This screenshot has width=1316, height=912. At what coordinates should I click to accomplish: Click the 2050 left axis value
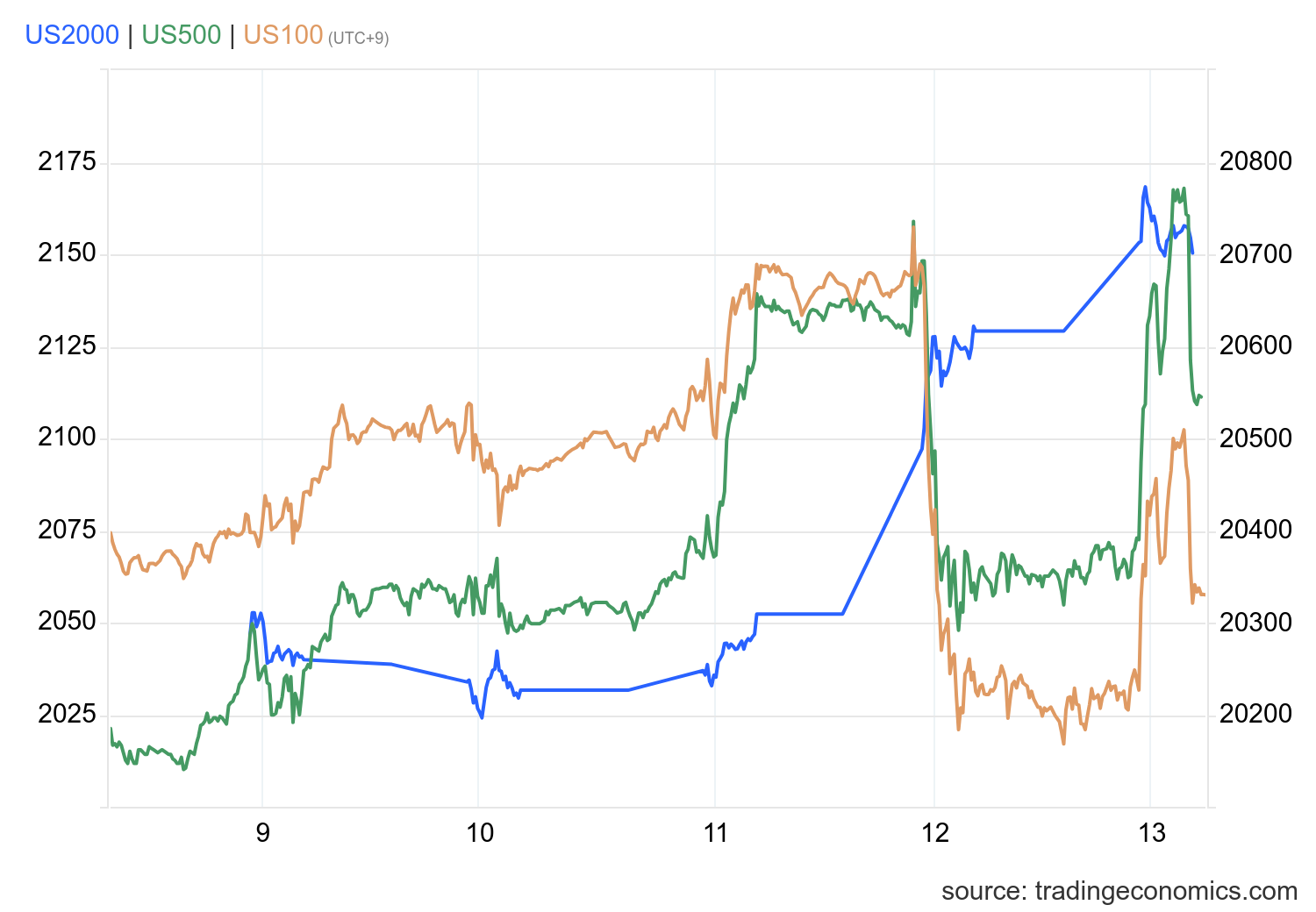(67, 622)
